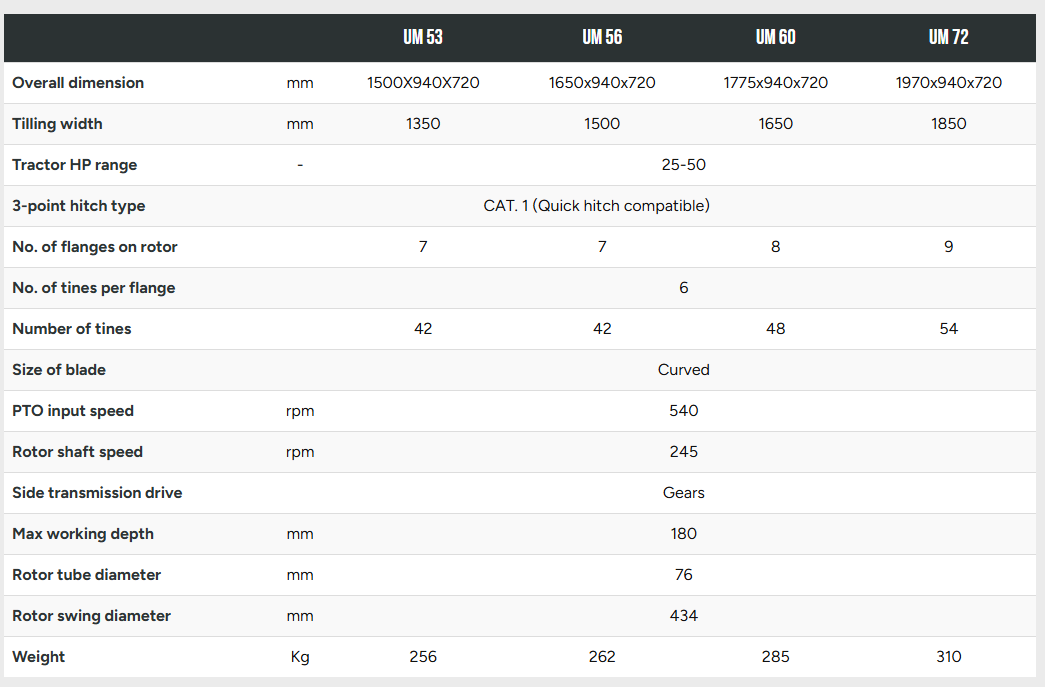This screenshot has height=687, width=1045.
Task: Click the Rotor shaft speed label
Action: click(77, 452)
